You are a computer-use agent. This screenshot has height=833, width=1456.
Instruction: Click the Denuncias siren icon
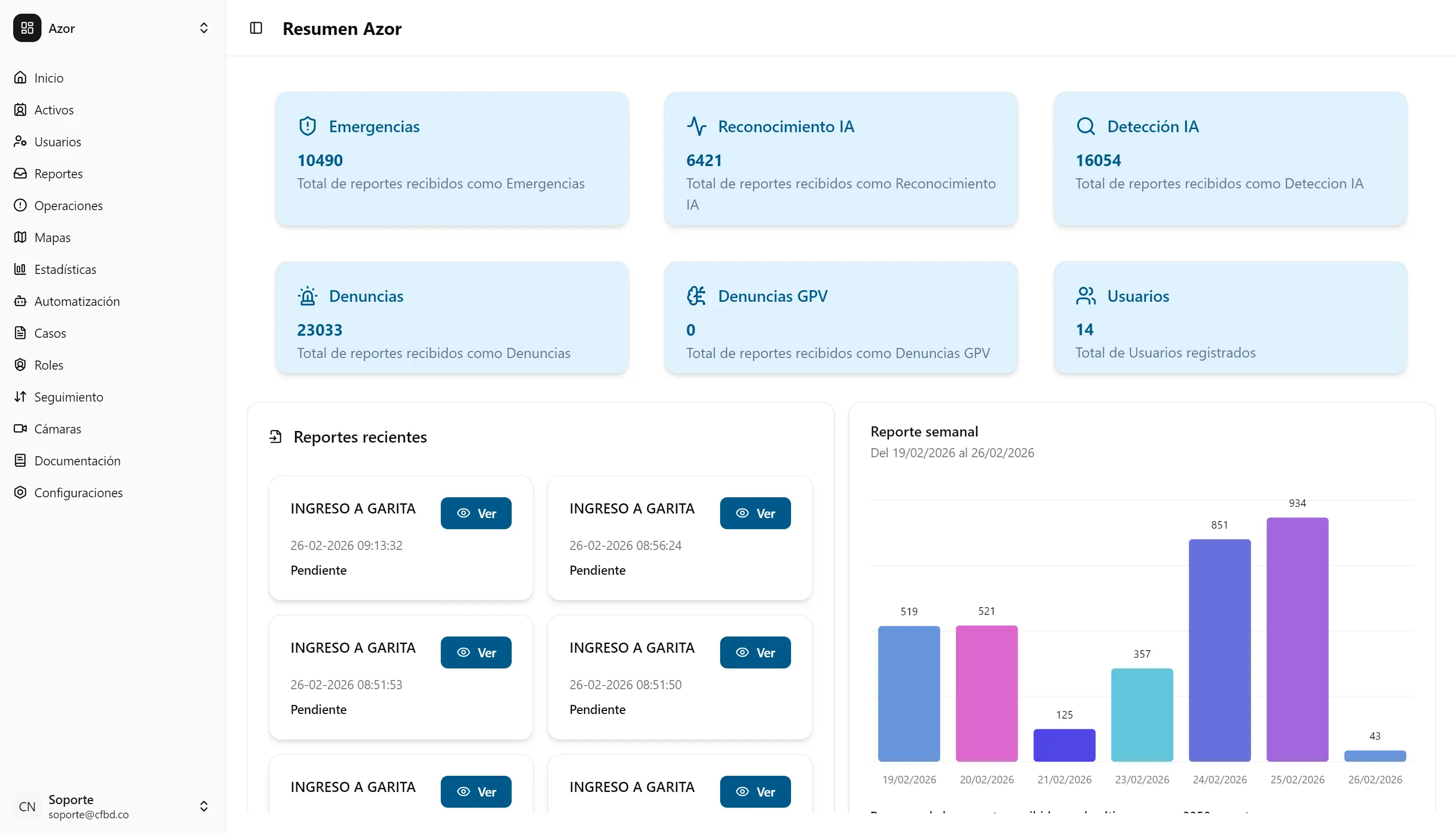(x=308, y=296)
